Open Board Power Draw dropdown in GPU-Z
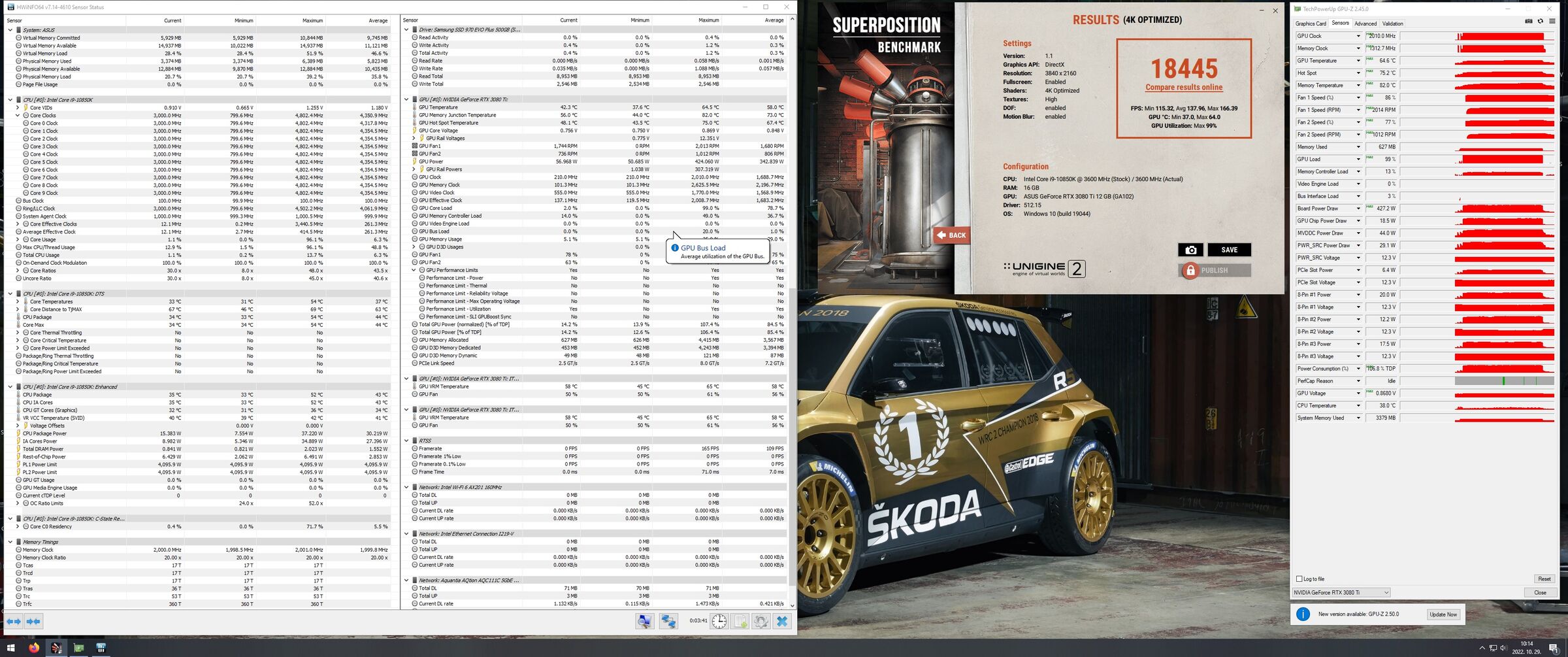 pyautogui.click(x=1358, y=209)
